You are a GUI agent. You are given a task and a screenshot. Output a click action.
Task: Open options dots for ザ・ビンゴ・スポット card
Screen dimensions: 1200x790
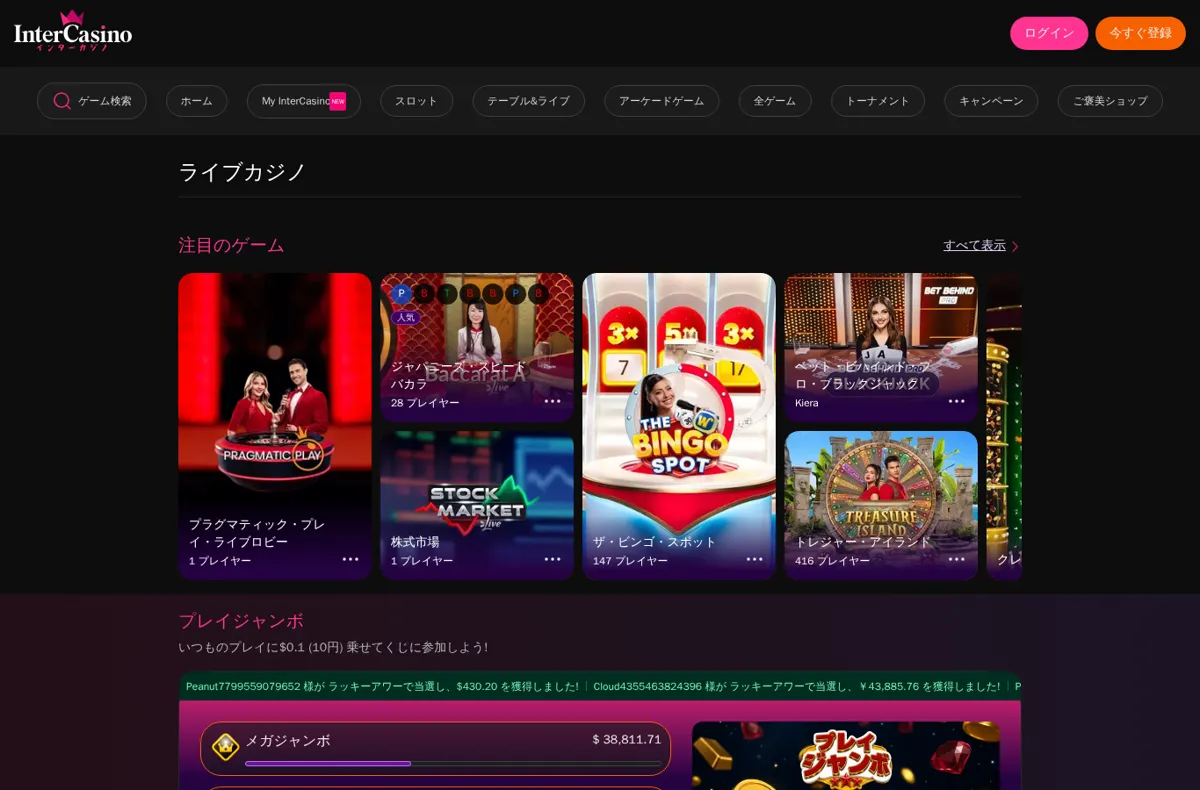754,559
